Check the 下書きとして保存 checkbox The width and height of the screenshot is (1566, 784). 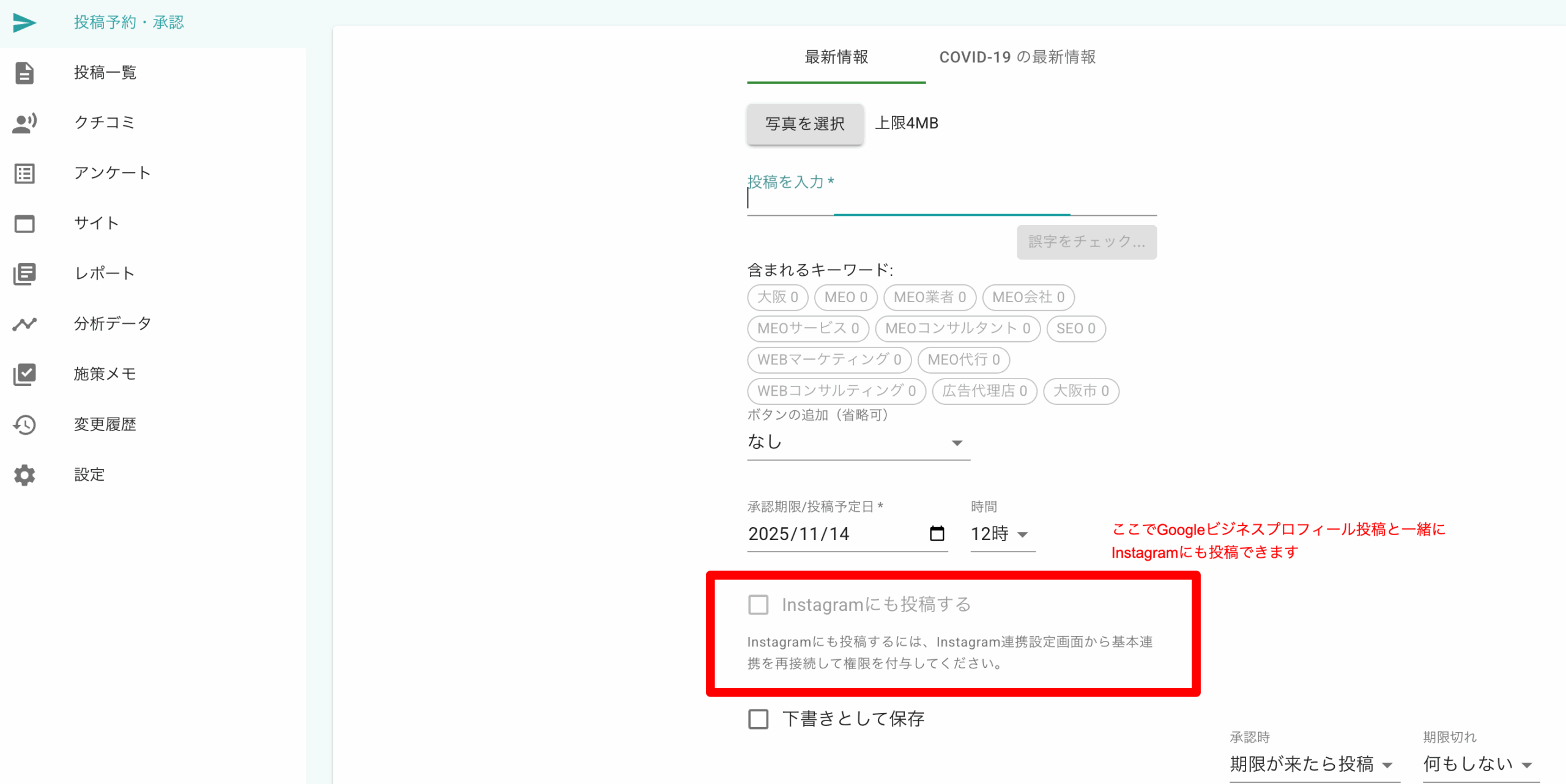tap(758, 719)
